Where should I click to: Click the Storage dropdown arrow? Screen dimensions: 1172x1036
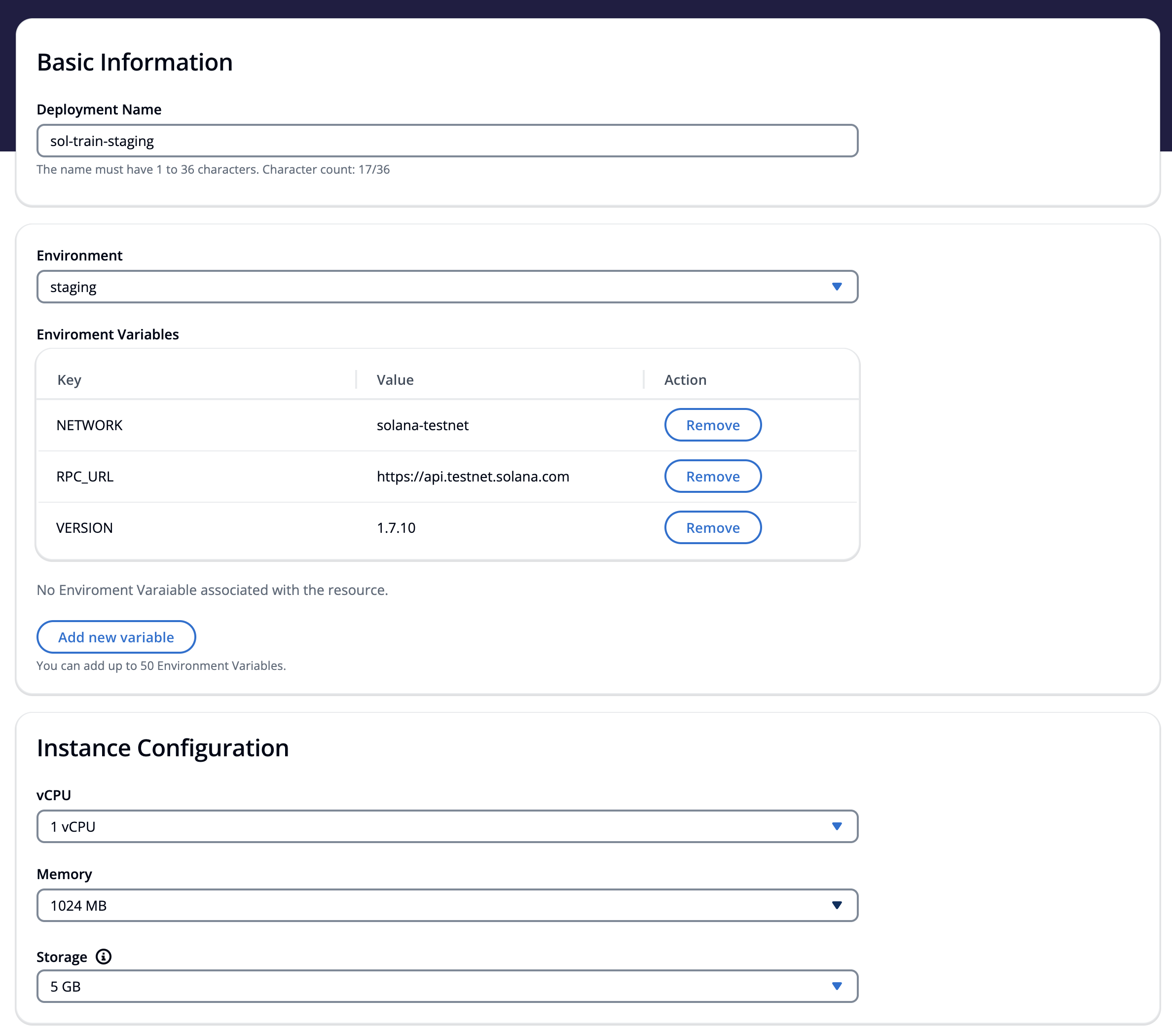pos(837,986)
